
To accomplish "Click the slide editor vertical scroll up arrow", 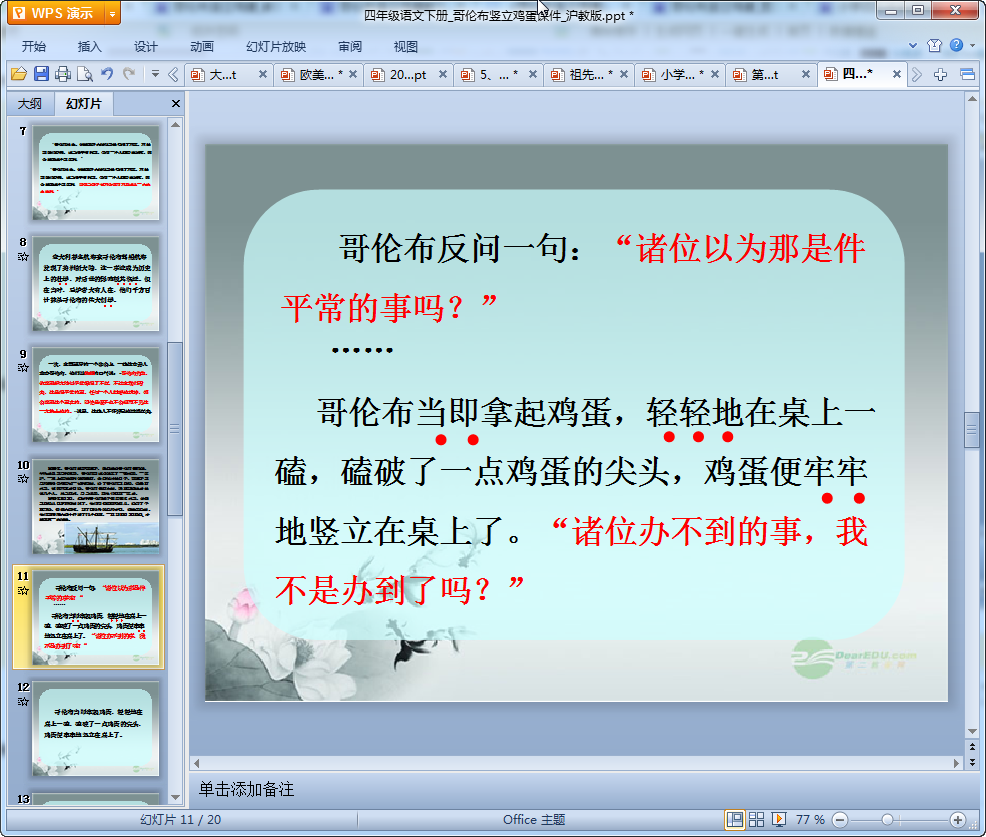I will 972,99.
